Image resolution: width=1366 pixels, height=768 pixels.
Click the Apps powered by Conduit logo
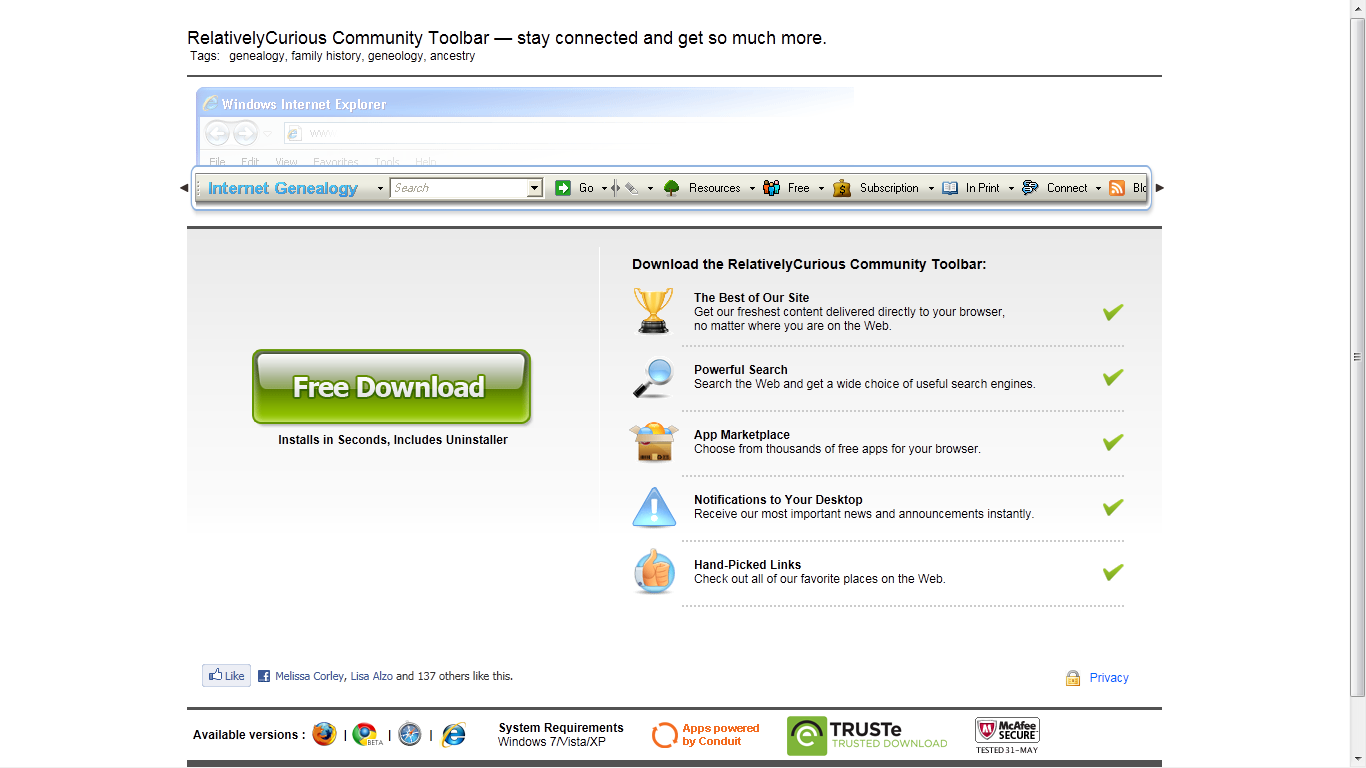coord(706,735)
